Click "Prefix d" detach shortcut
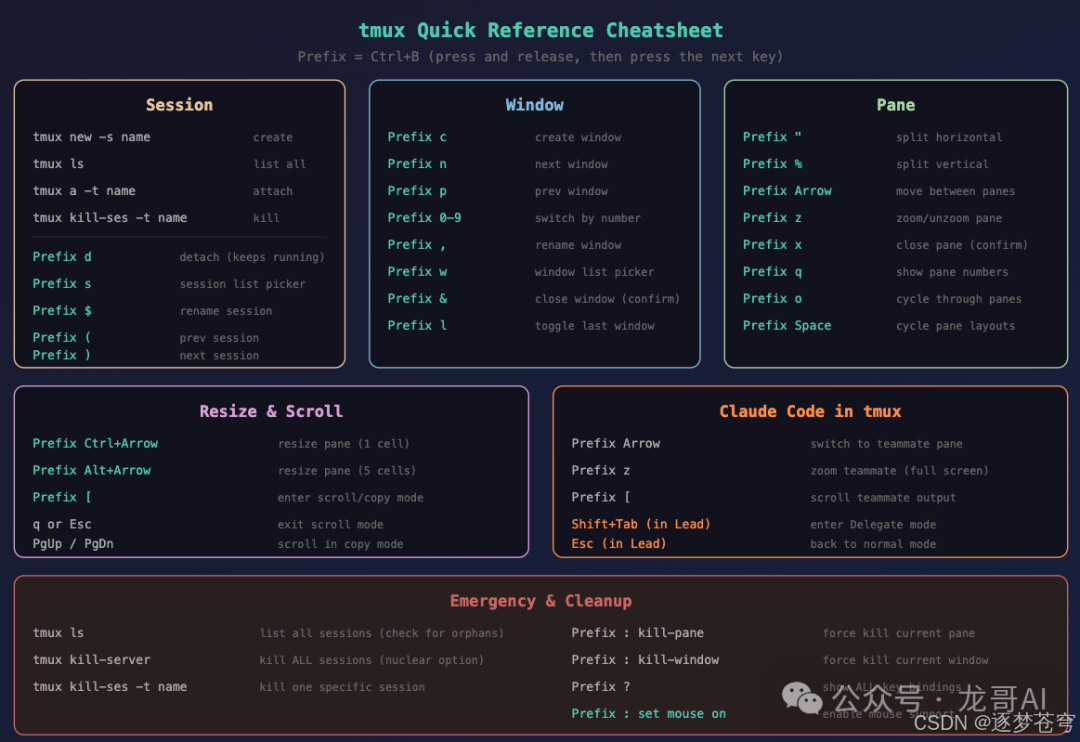 62,257
